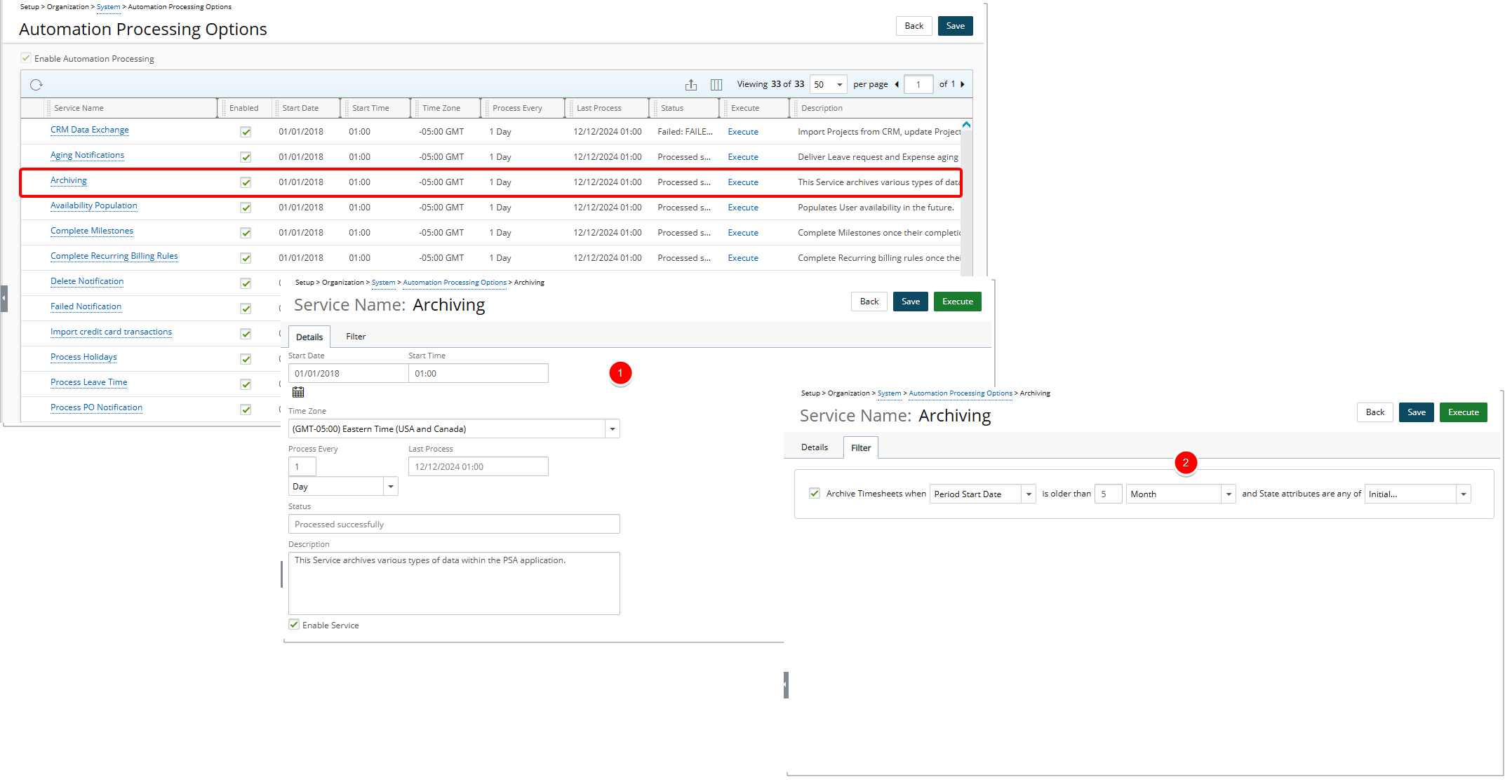Toggle Enabled checkbox for Aging Notifications
This screenshot has height=784, width=1512.
246,157
